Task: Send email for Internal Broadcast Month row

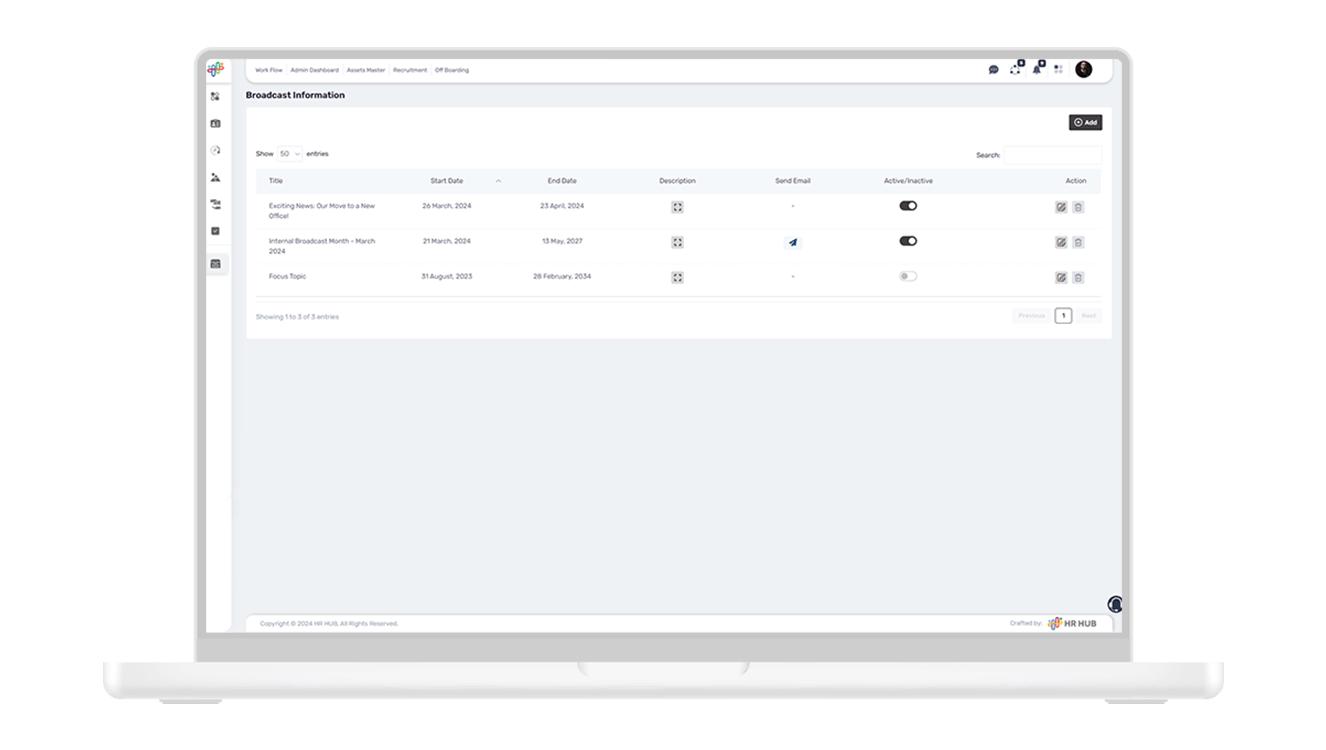Action: (x=793, y=242)
